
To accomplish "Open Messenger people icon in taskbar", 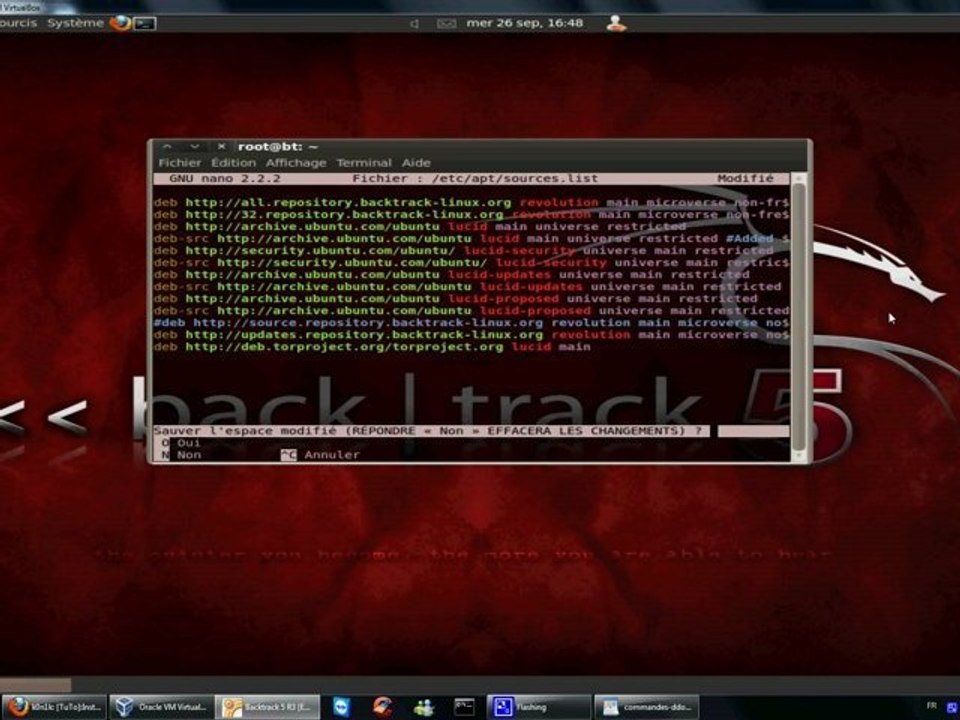I will pos(424,708).
